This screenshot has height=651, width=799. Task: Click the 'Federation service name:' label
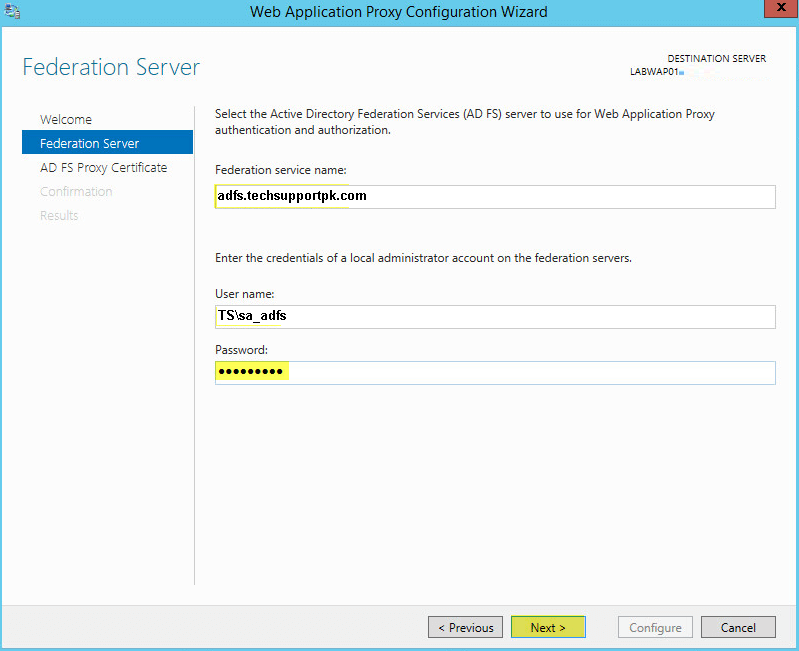pos(280,170)
